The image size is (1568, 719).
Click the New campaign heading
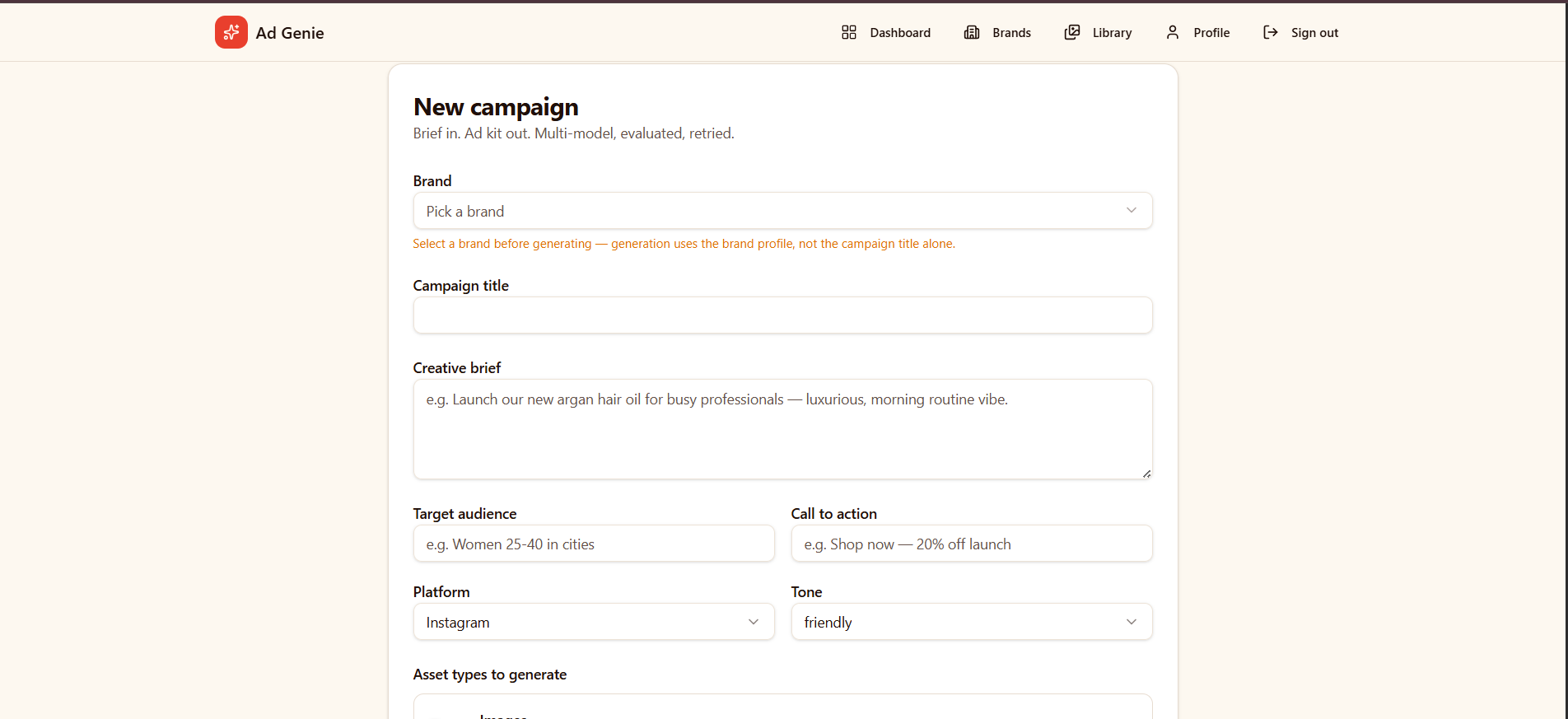click(496, 107)
